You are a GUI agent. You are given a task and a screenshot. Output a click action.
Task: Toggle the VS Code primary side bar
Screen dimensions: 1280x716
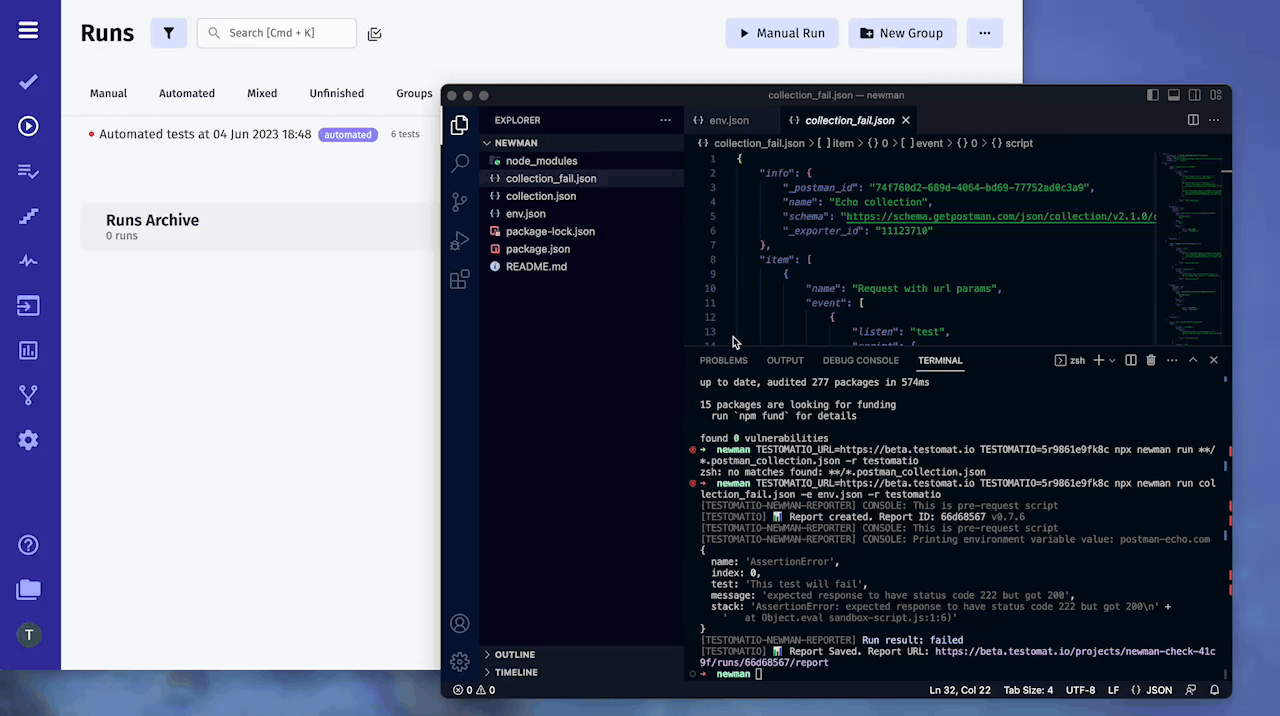1153,95
